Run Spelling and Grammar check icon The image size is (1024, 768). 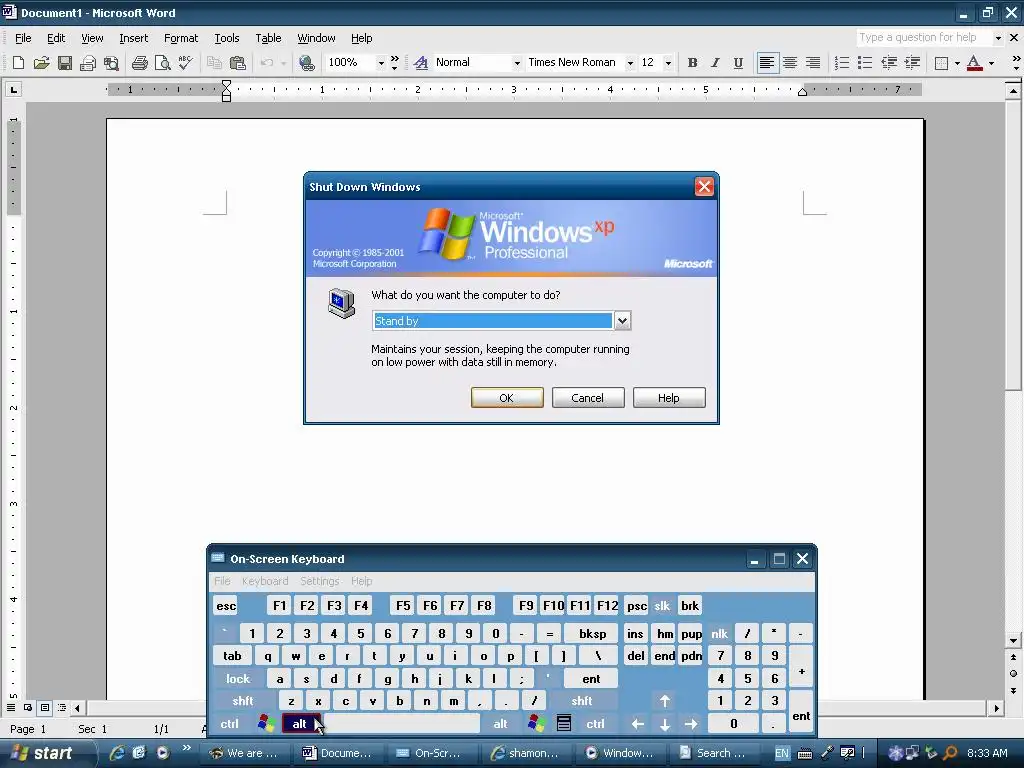pyautogui.click(x=185, y=63)
